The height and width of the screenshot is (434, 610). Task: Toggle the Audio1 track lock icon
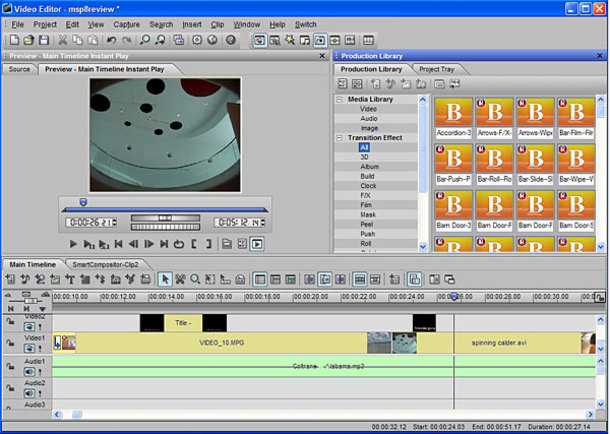pos(10,366)
